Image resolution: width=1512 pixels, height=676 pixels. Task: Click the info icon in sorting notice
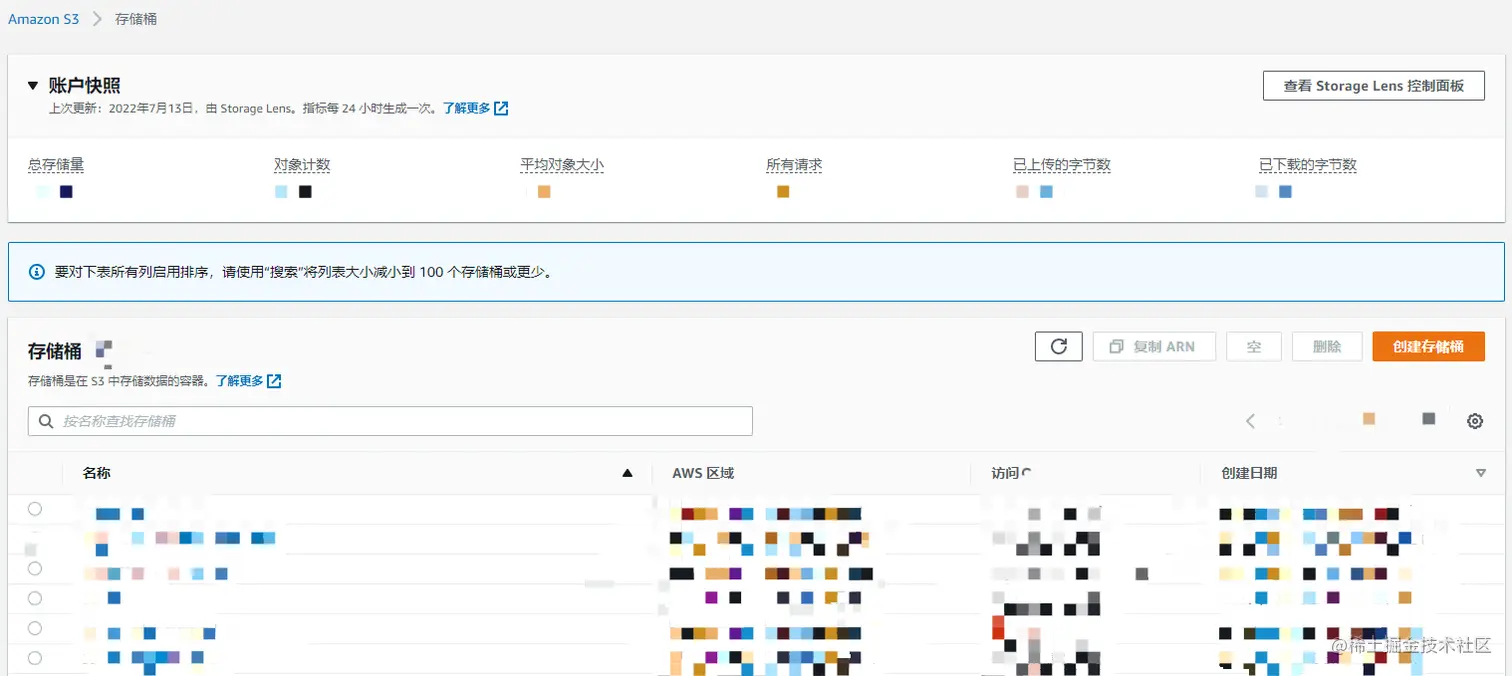[37, 271]
